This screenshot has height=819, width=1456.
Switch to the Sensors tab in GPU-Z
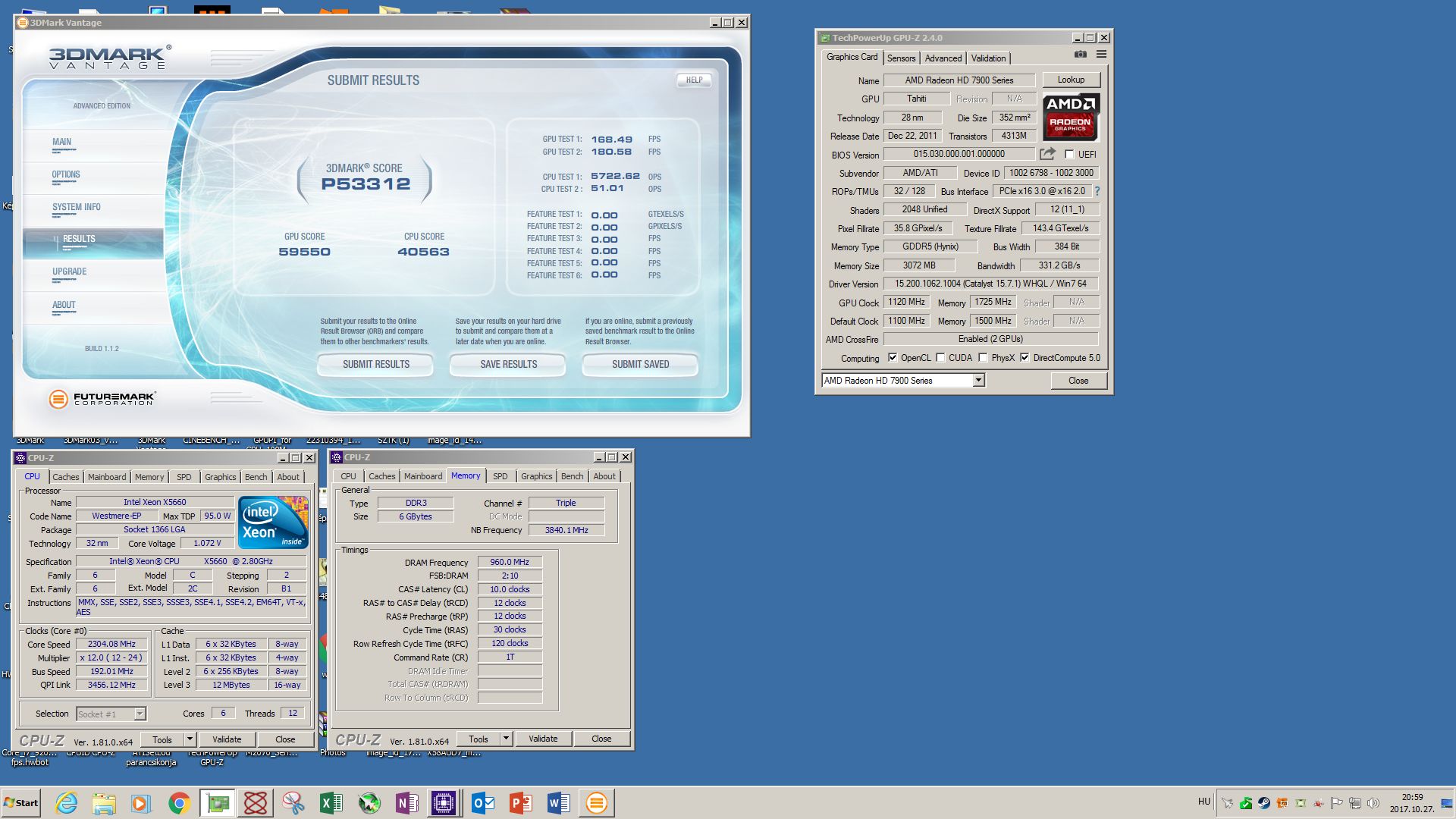click(901, 58)
